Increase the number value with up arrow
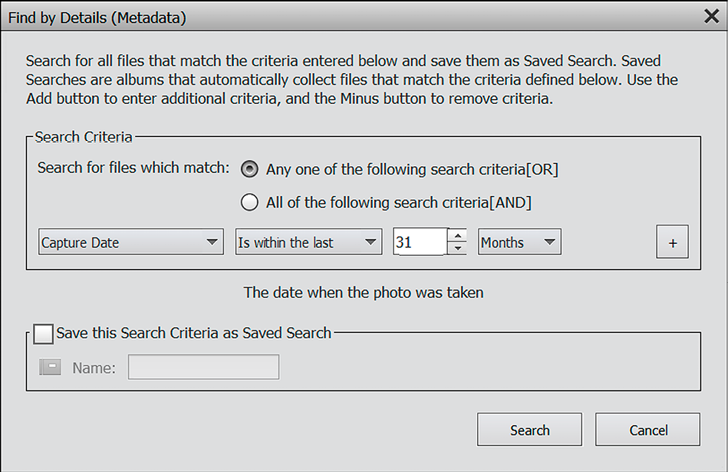728x472 pixels. [458, 235]
